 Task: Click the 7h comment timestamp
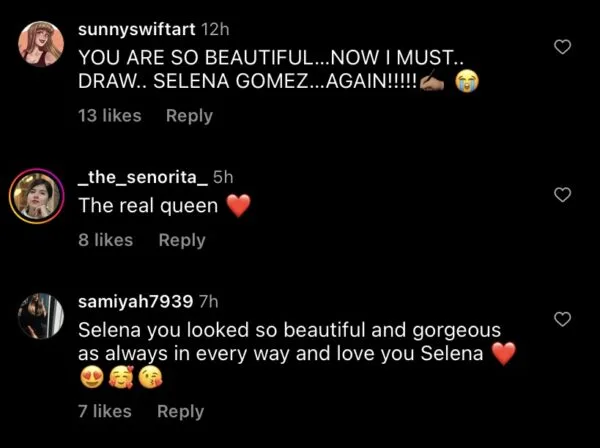coord(209,301)
